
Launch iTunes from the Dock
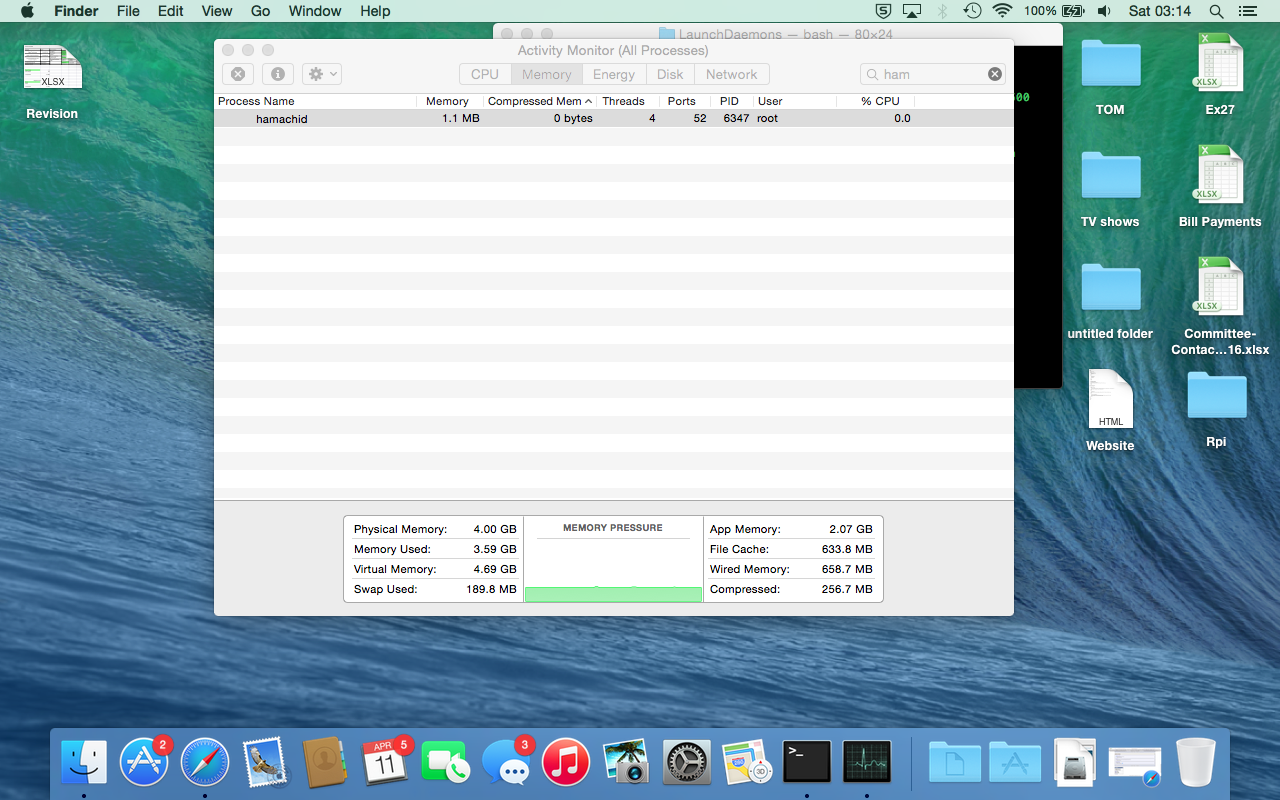566,762
